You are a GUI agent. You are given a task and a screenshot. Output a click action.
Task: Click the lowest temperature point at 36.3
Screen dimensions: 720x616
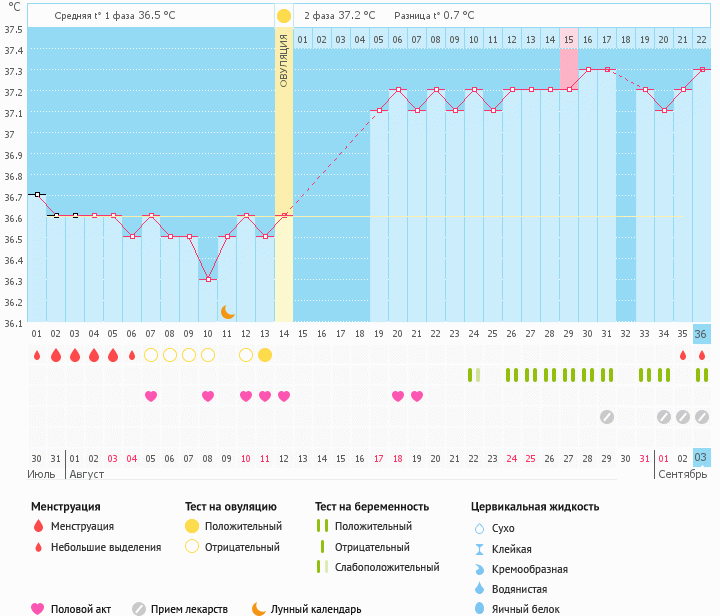(x=208, y=279)
